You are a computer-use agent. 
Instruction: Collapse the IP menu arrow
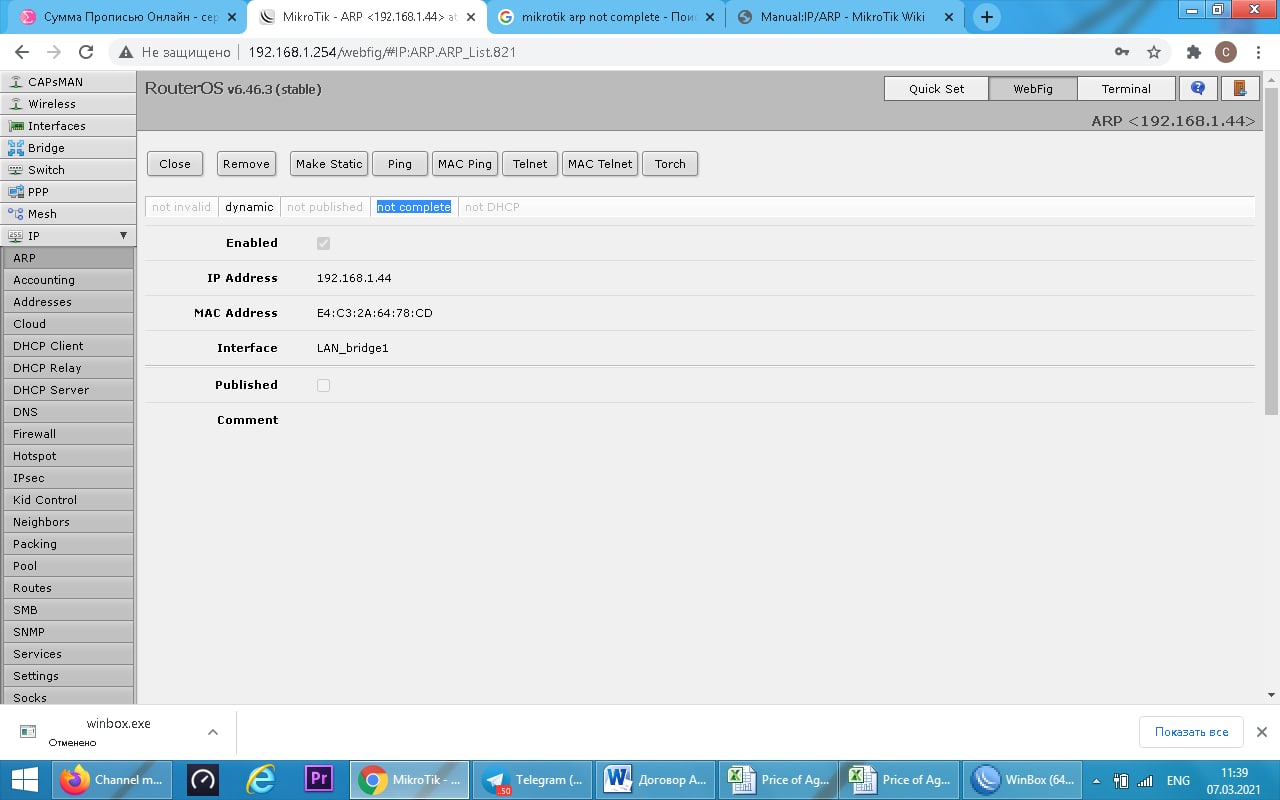(x=123, y=236)
